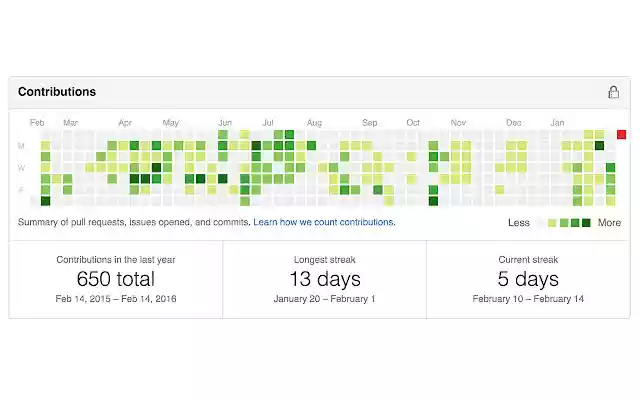Click the 'Jul' month label
This screenshot has width=640, height=400.
[x=268, y=123]
